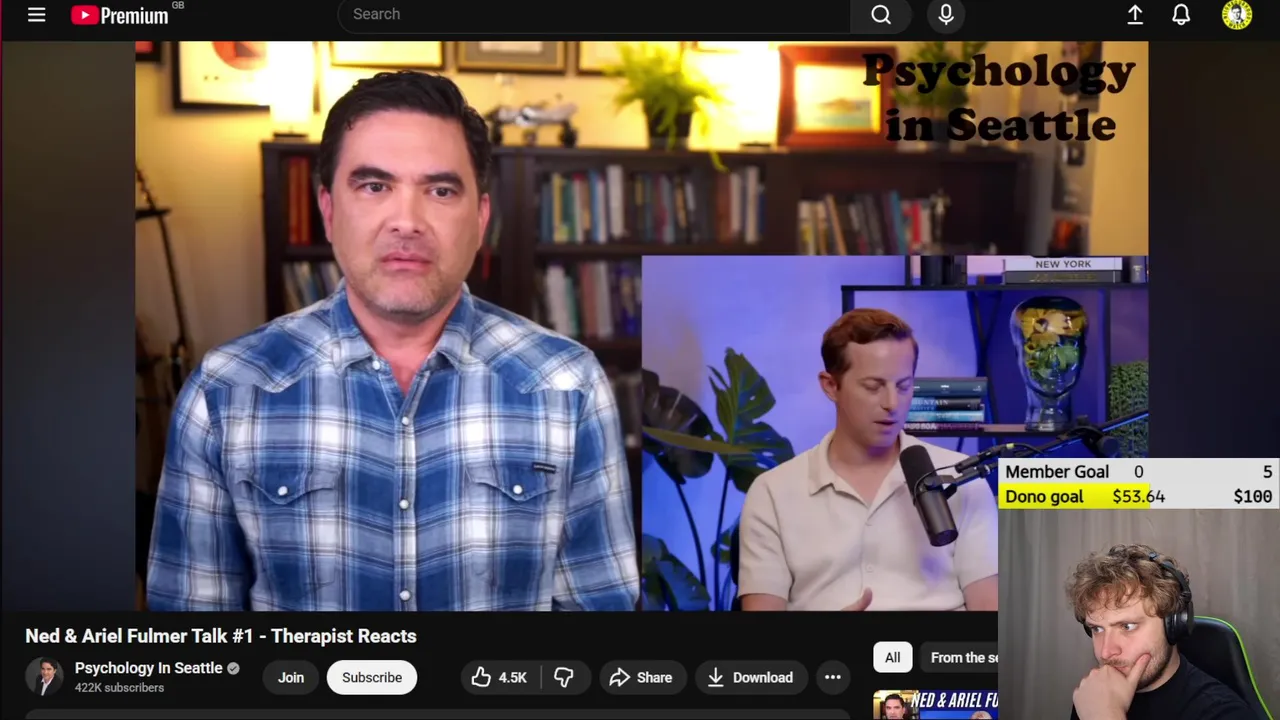
Task: Click the Member Goal overlay bar
Action: [1139, 472]
